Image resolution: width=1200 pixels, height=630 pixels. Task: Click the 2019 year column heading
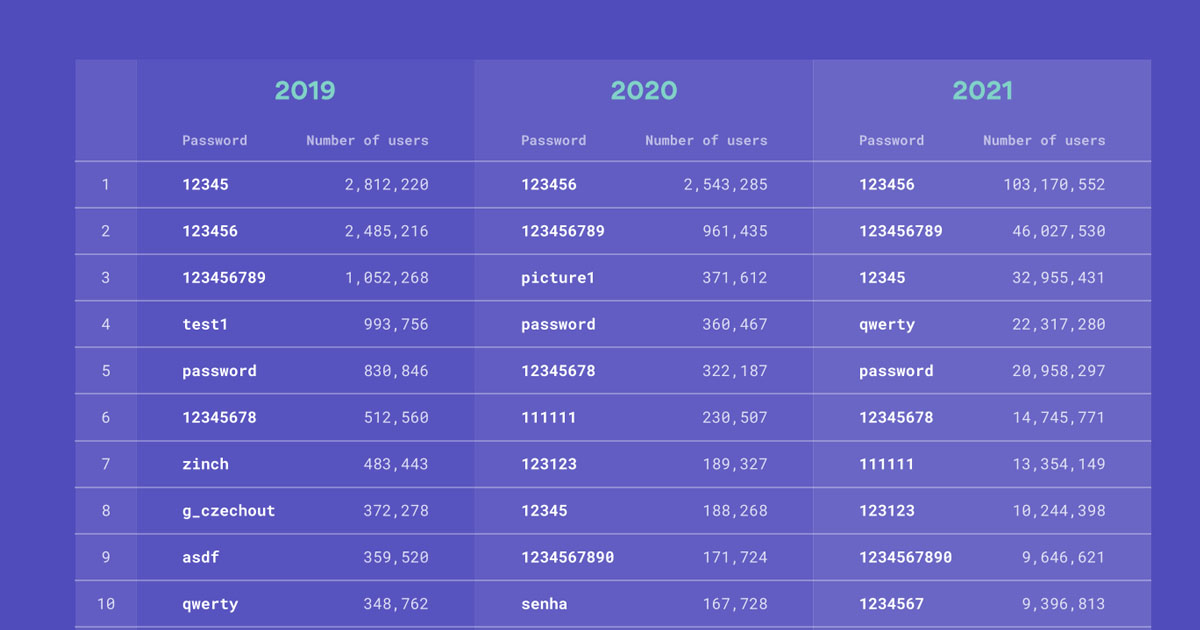coord(305,91)
